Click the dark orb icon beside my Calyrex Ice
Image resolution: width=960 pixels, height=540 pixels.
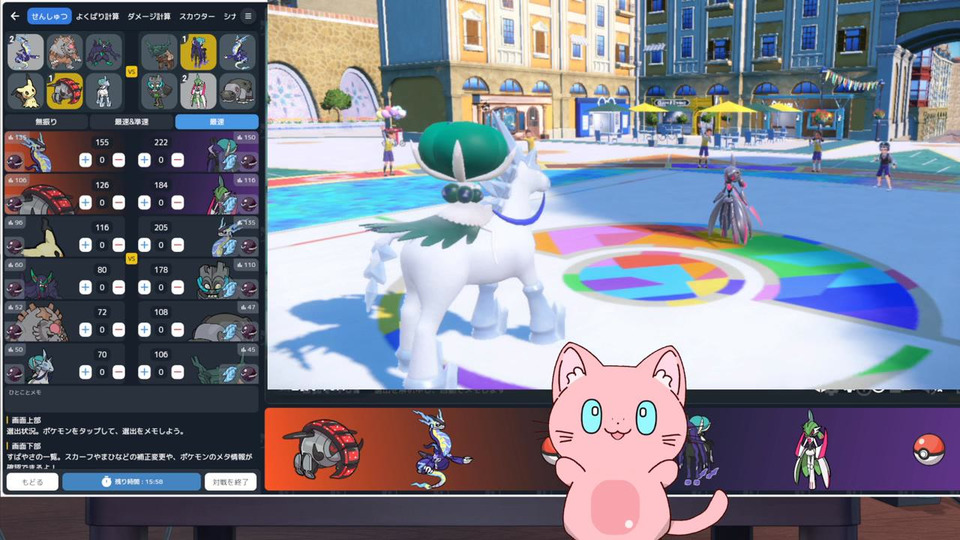(x=15, y=373)
